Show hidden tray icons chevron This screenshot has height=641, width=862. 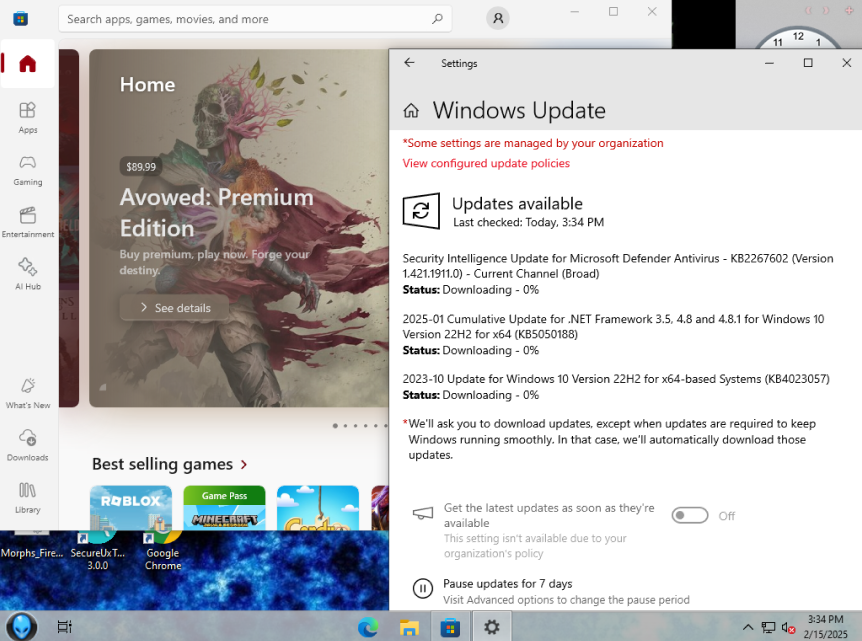(748, 627)
